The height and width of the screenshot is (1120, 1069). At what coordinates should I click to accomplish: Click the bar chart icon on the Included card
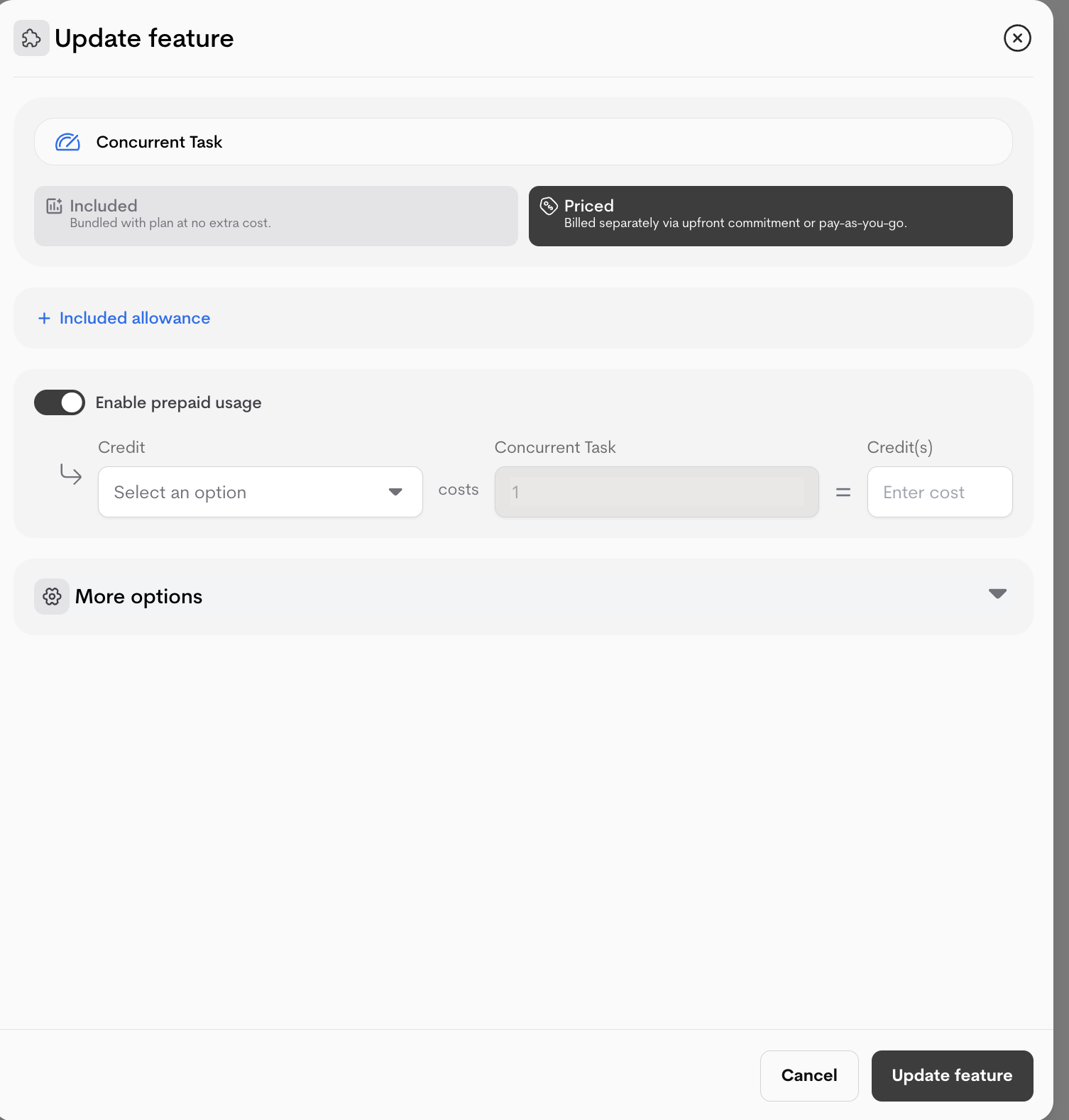pos(55,206)
